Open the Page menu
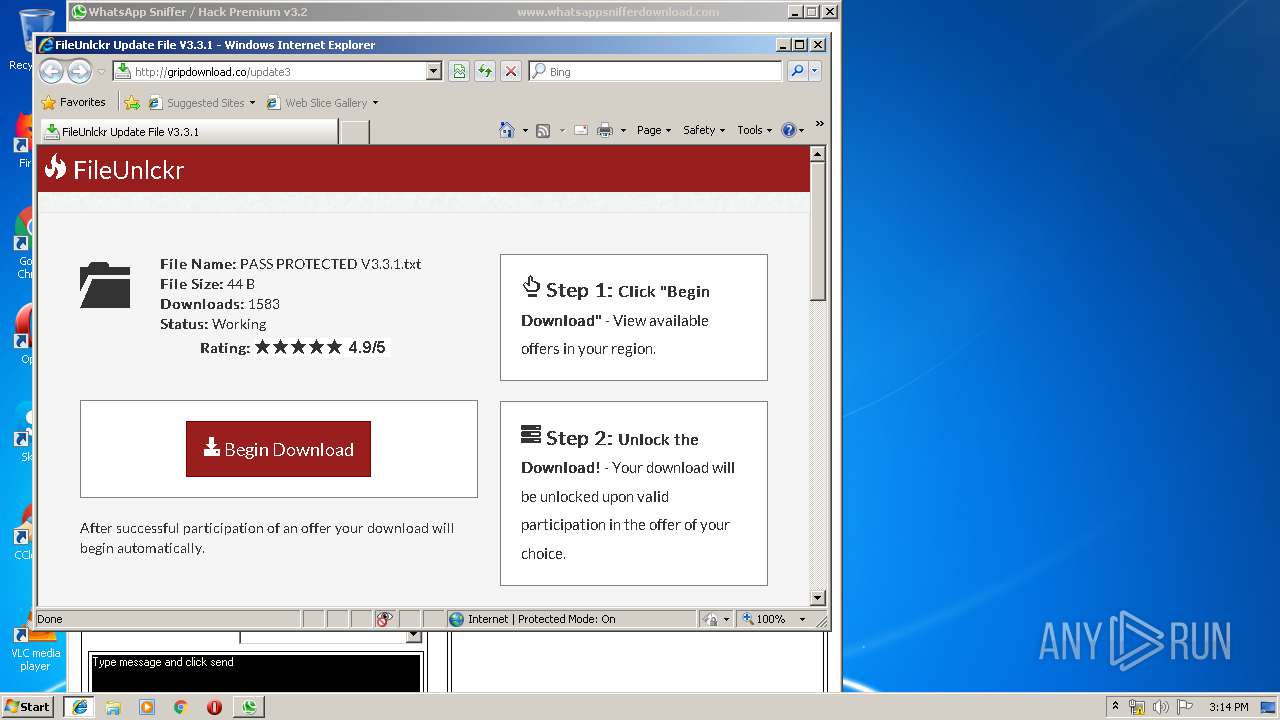 (654, 130)
